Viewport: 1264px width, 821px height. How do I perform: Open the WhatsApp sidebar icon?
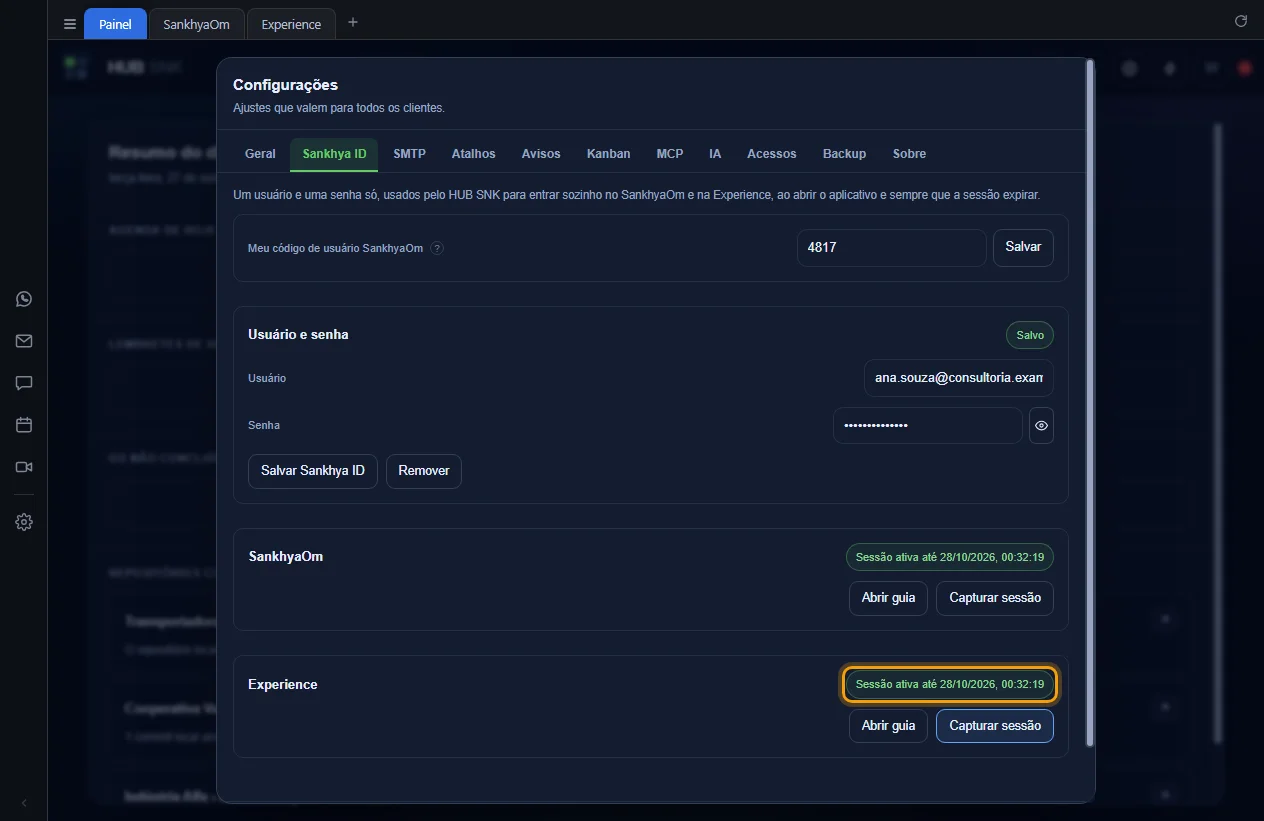24,299
